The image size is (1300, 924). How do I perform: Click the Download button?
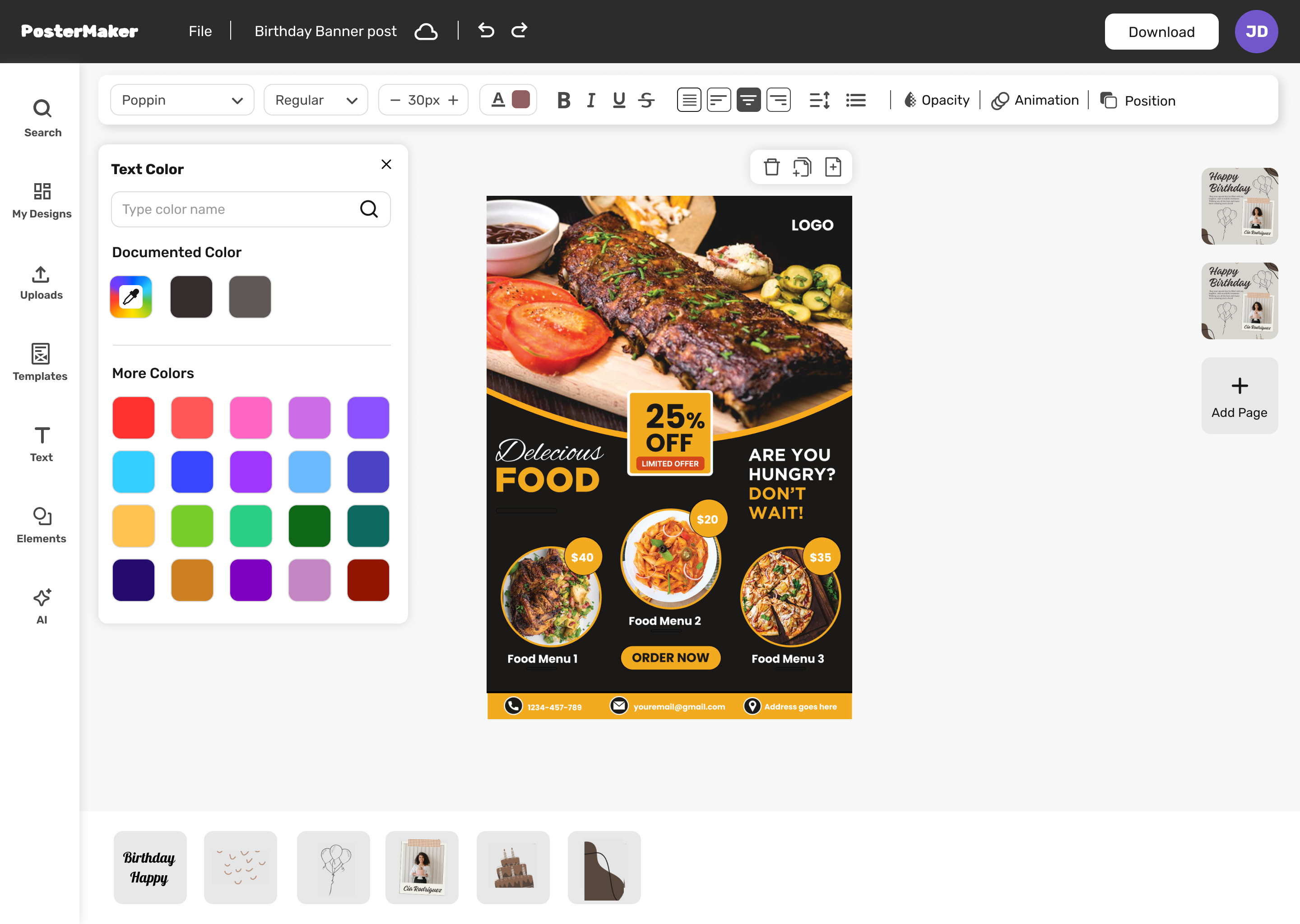click(x=1161, y=31)
